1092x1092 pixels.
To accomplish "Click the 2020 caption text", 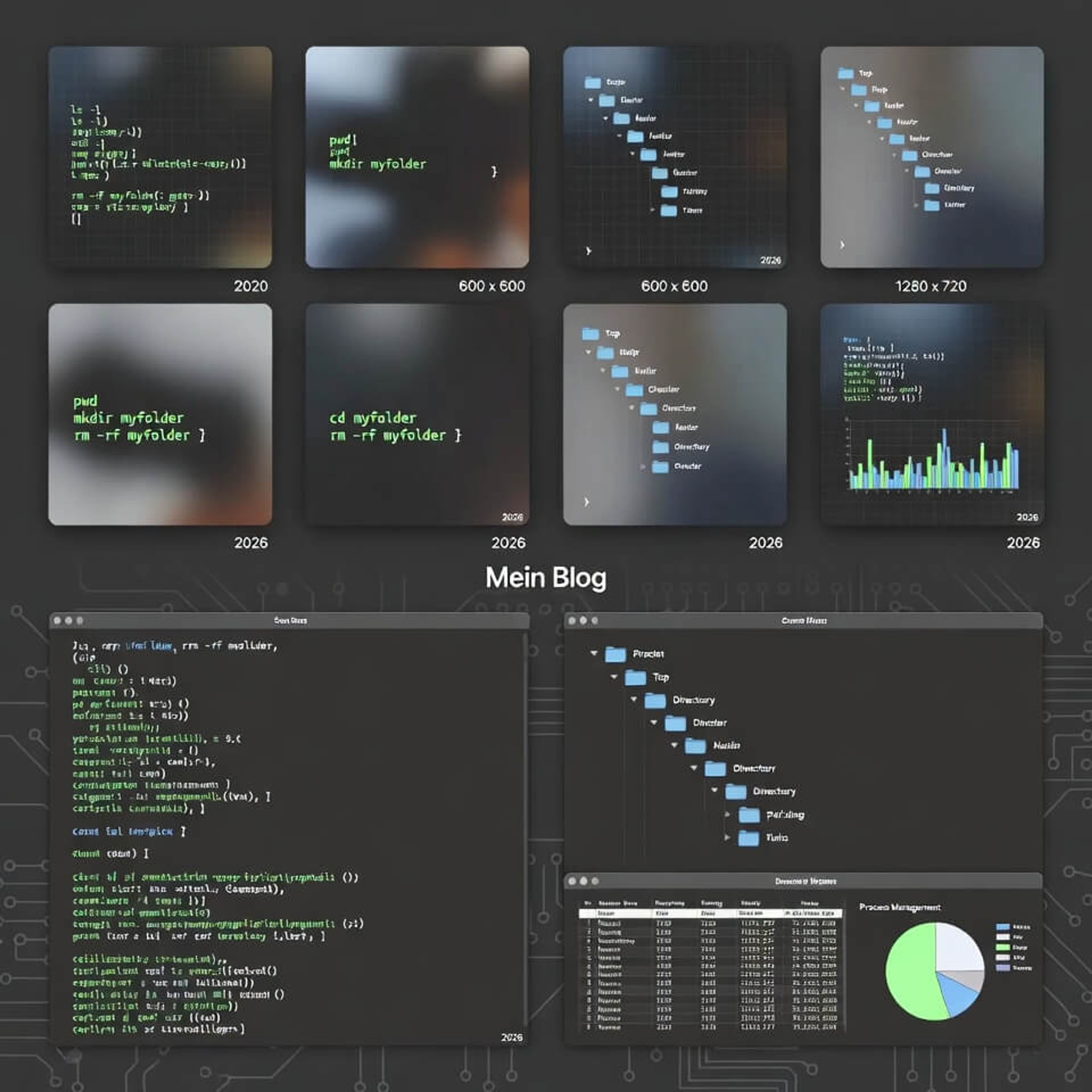I will coord(251,286).
